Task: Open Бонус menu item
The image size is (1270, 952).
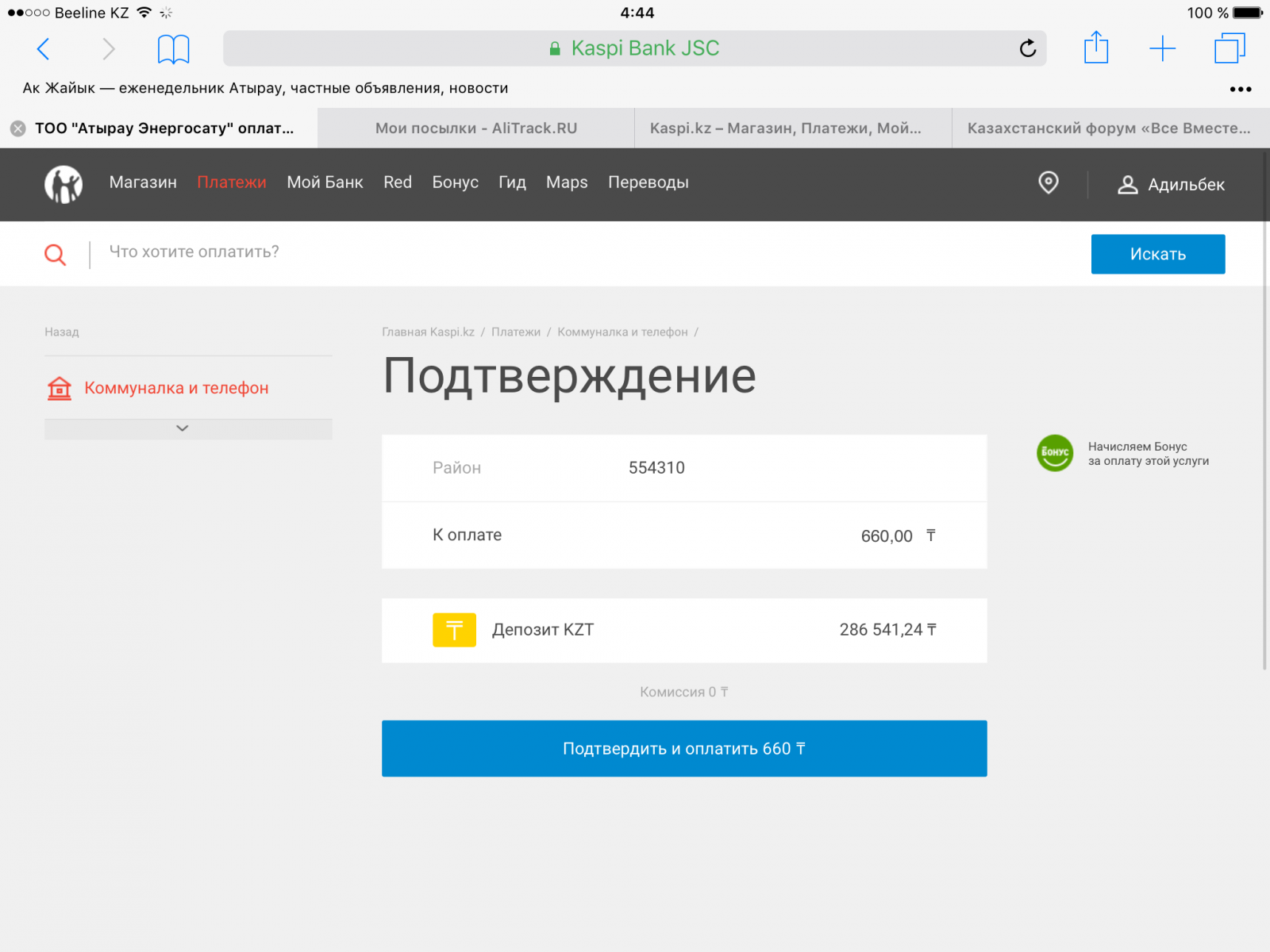Action: (x=455, y=182)
